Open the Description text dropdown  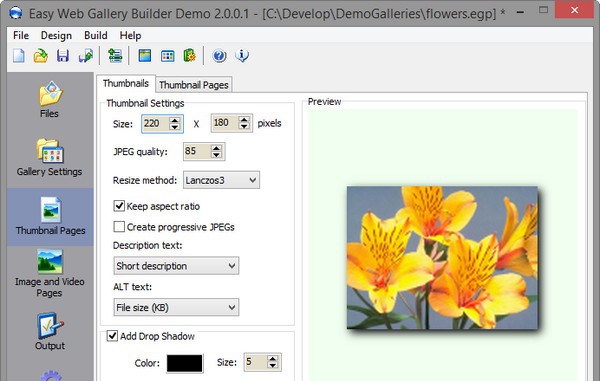pyautogui.click(x=176, y=265)
